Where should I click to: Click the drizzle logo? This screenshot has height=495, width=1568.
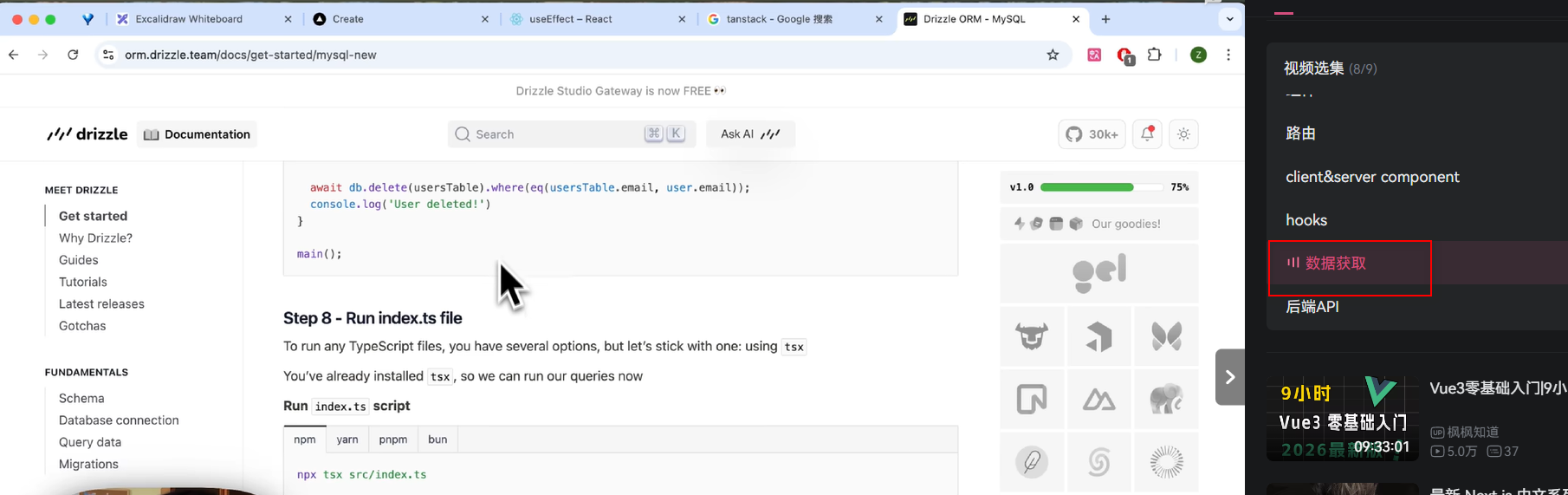coord(87,134)
